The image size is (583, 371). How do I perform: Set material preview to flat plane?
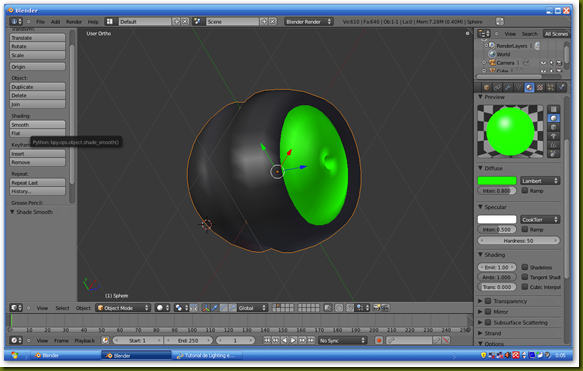pos(553,109)
